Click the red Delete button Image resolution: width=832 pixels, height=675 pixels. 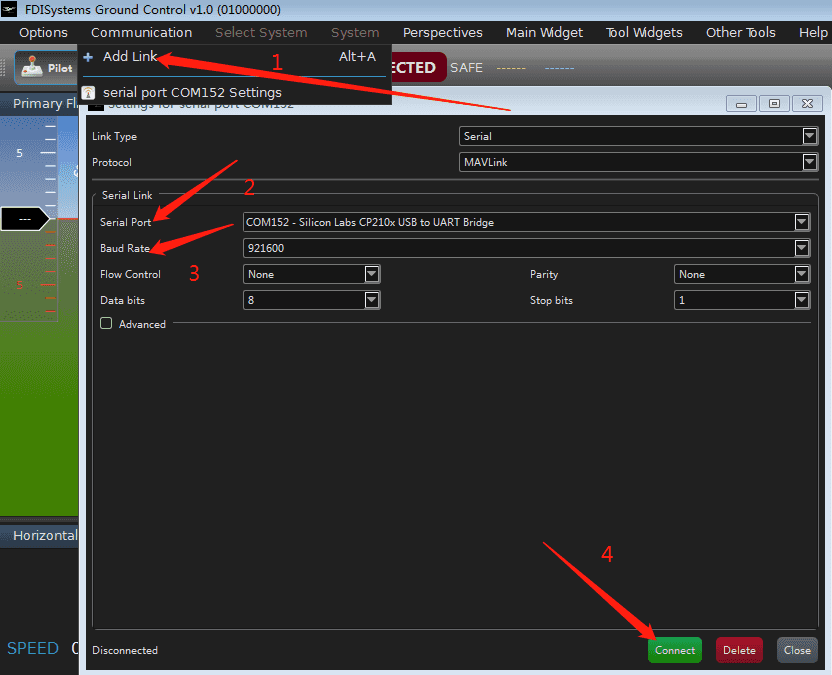click(739, 650)
